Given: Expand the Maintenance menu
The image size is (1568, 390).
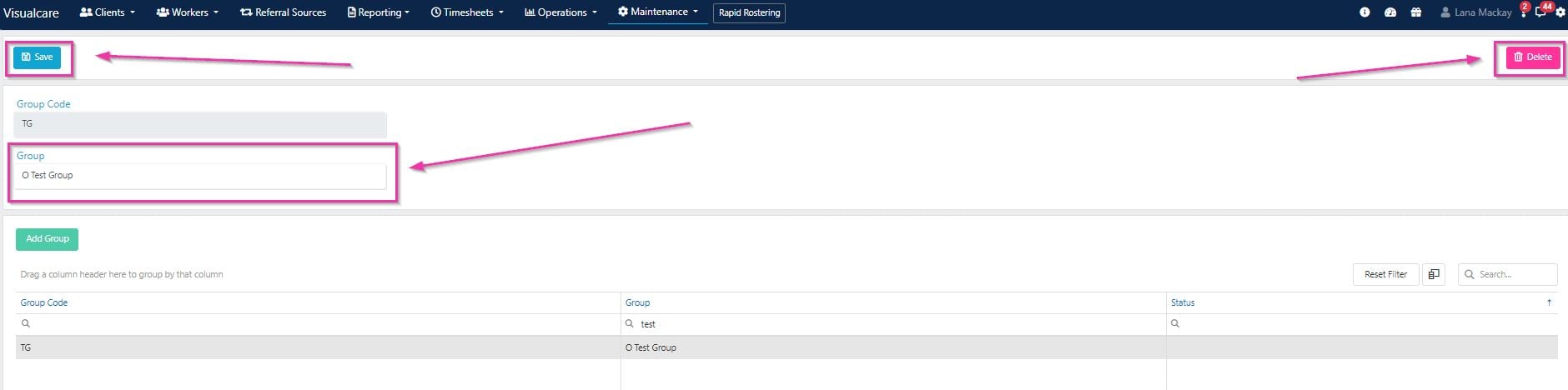Looking at the screenshot, I should click(x=658, y=12).
